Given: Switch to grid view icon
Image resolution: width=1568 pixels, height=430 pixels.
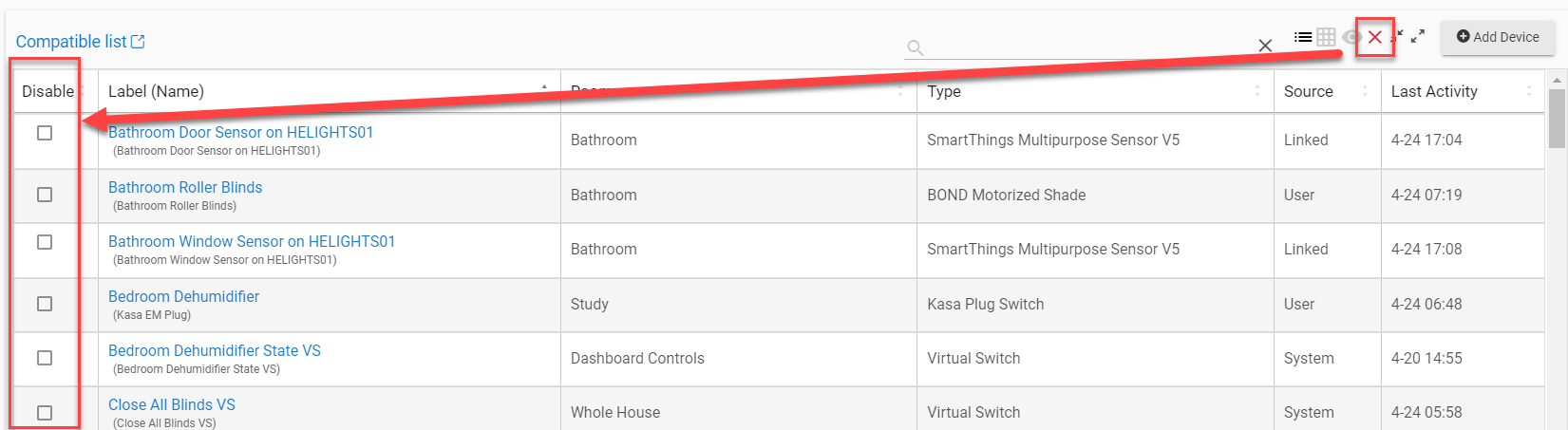Looking at the screenshot, I should click(x=1326, y=37).
